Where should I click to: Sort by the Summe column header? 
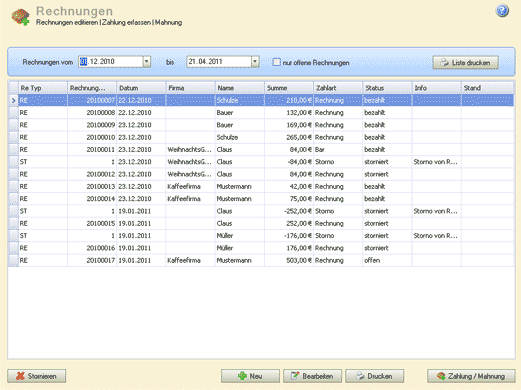289,88
